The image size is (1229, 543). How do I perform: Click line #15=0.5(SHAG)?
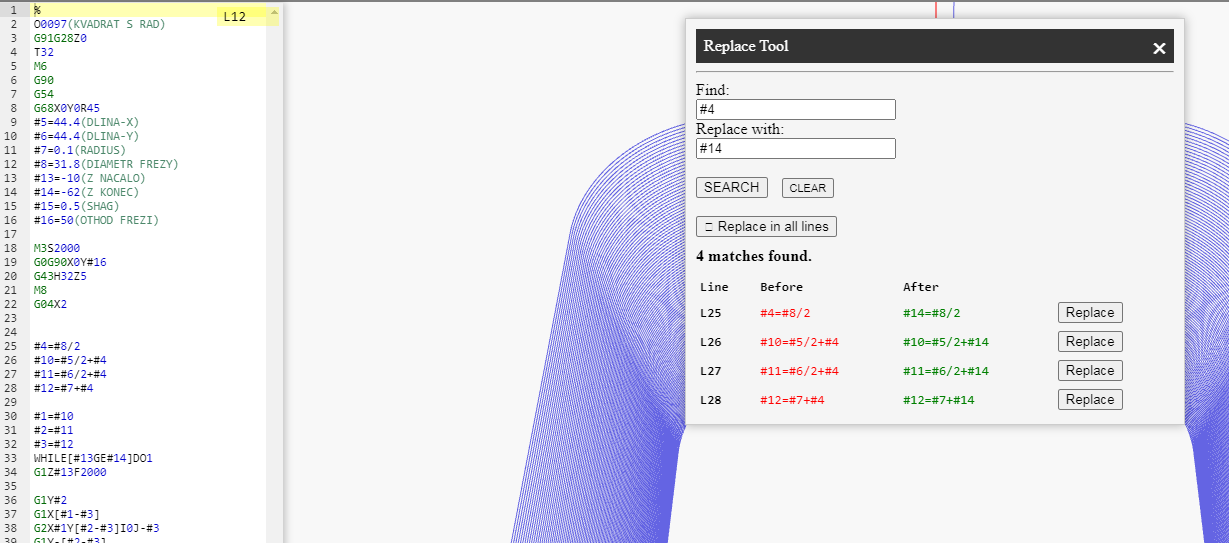click(x=76, y=206)
